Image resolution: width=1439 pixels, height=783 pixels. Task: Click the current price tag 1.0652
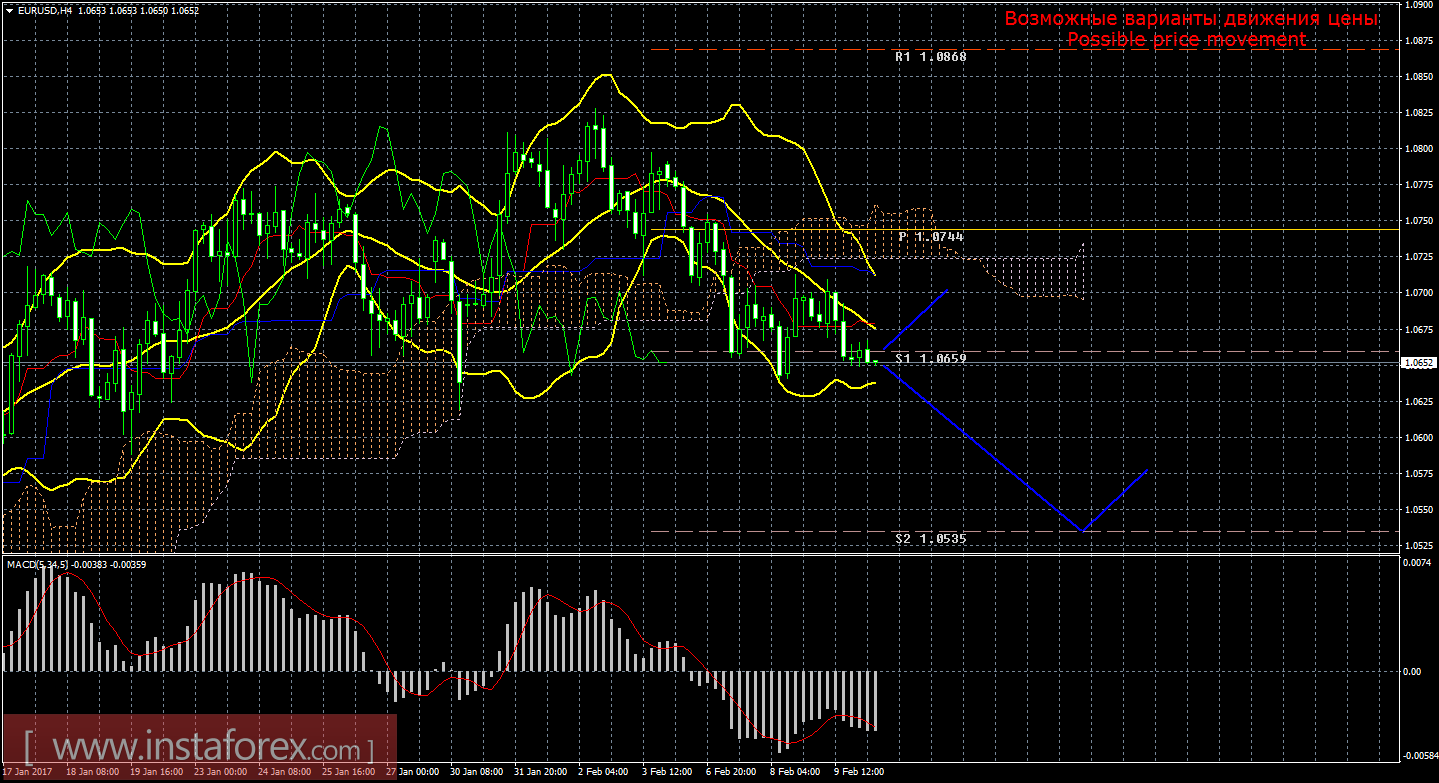(x=1417, y=363)
